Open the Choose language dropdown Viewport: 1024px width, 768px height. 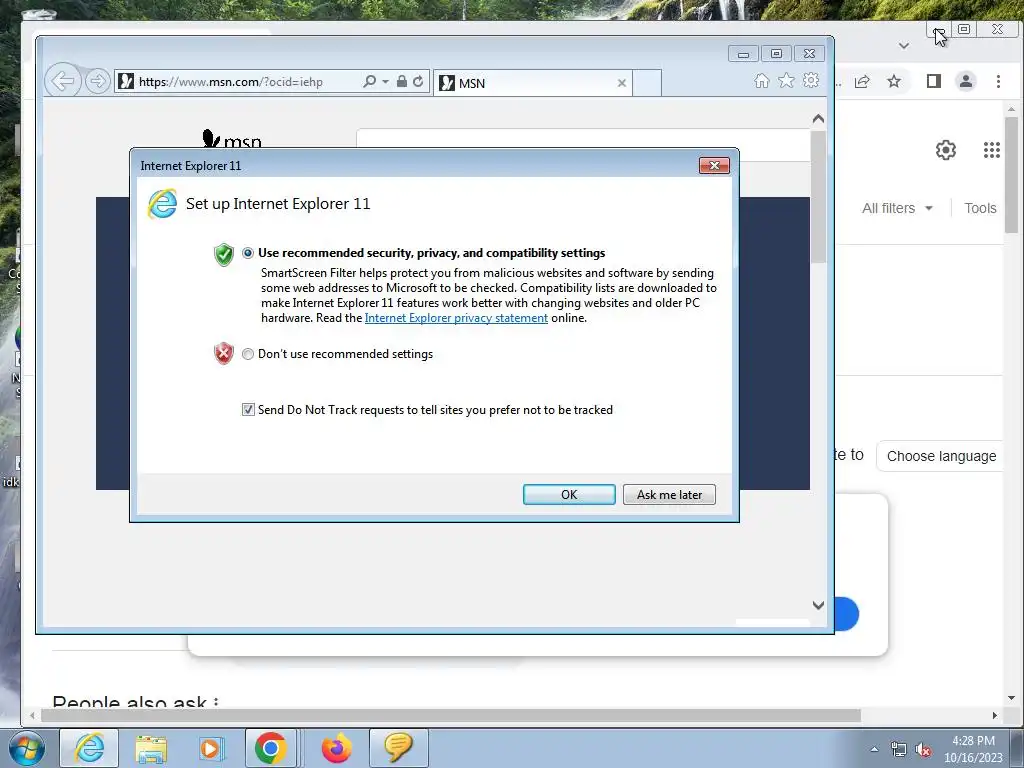[x=940, y=456]
